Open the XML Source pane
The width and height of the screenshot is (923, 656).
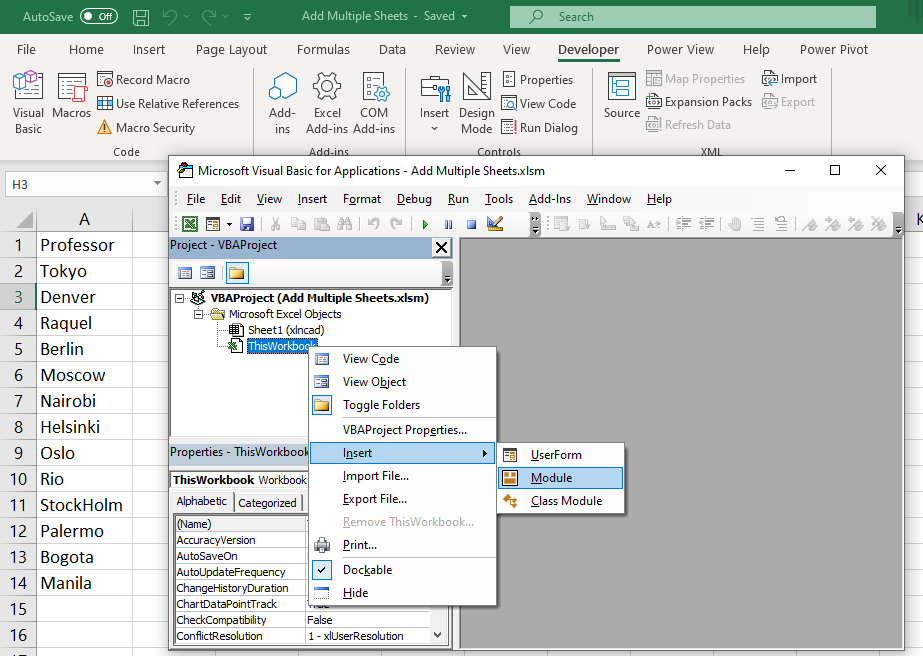(622, 96)
